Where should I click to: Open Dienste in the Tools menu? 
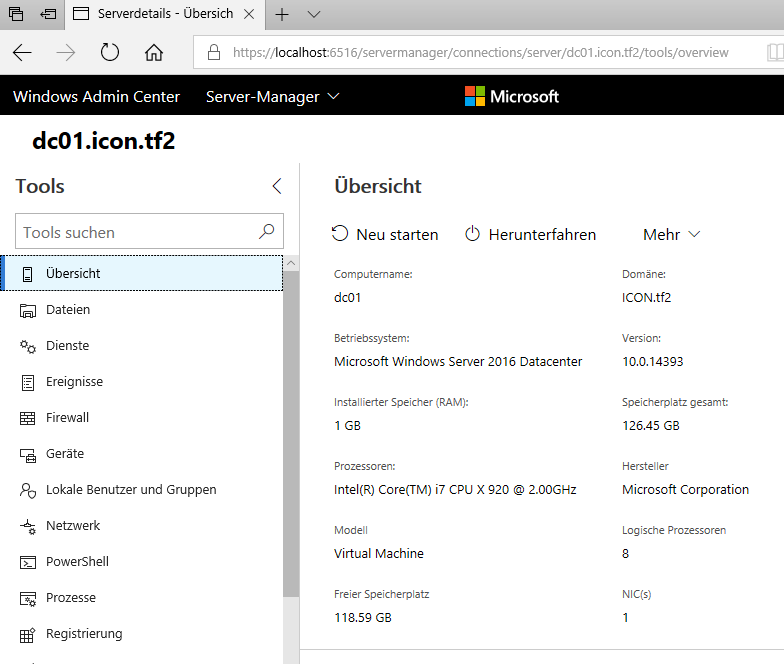pyautogui.click(x=142, y=346)
